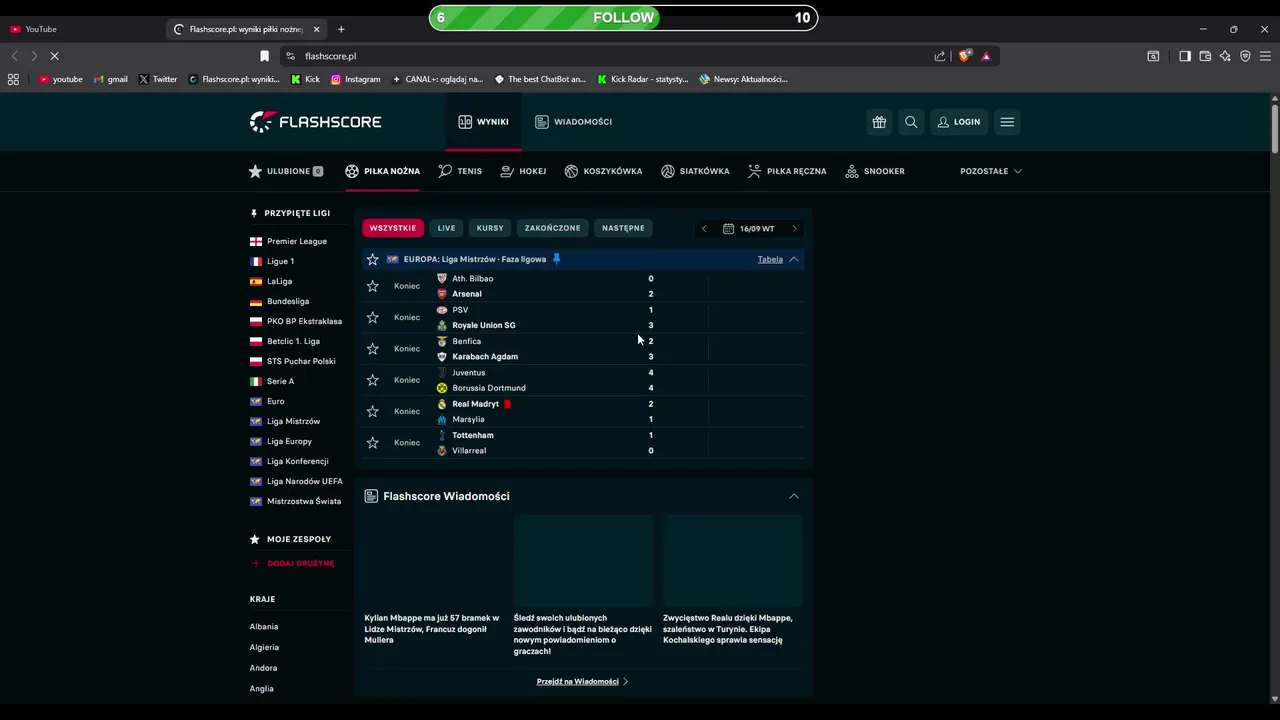
Task: Star the Juventus vs Borussia Dortmund match
Action: pyautogui.click(x=373, y=380)
